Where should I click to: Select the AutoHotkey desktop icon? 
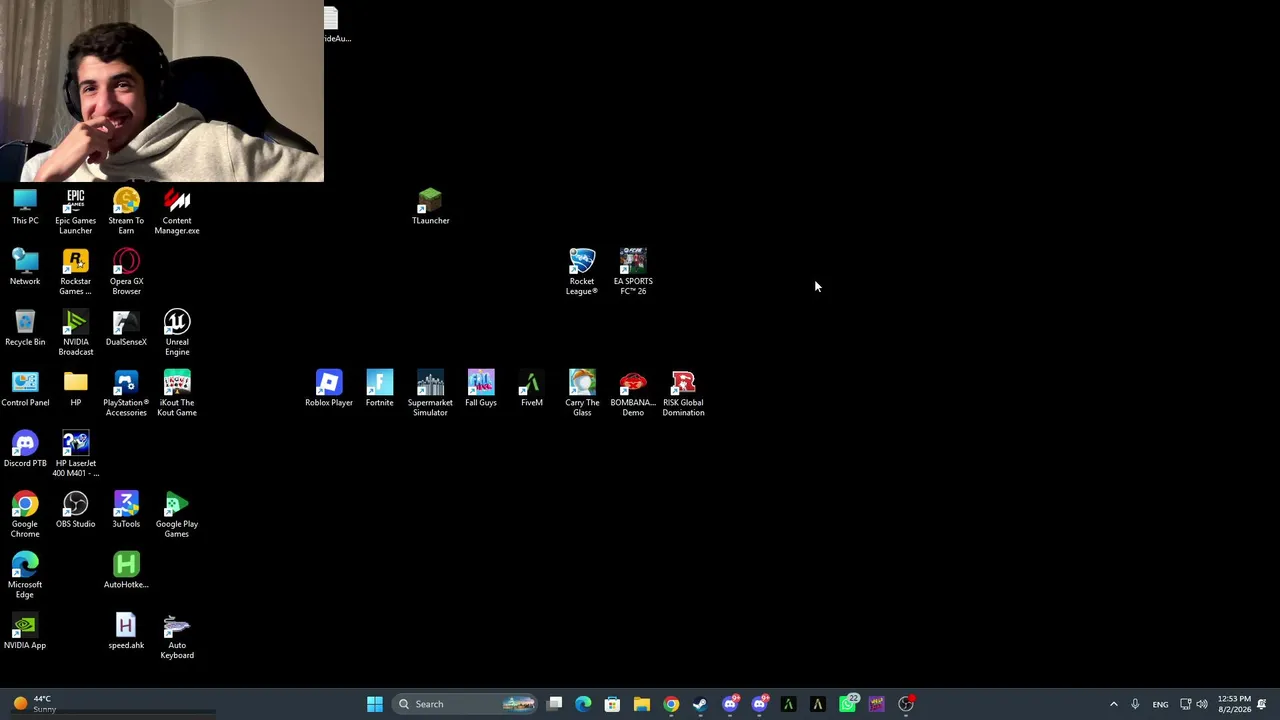click(126, 572)
